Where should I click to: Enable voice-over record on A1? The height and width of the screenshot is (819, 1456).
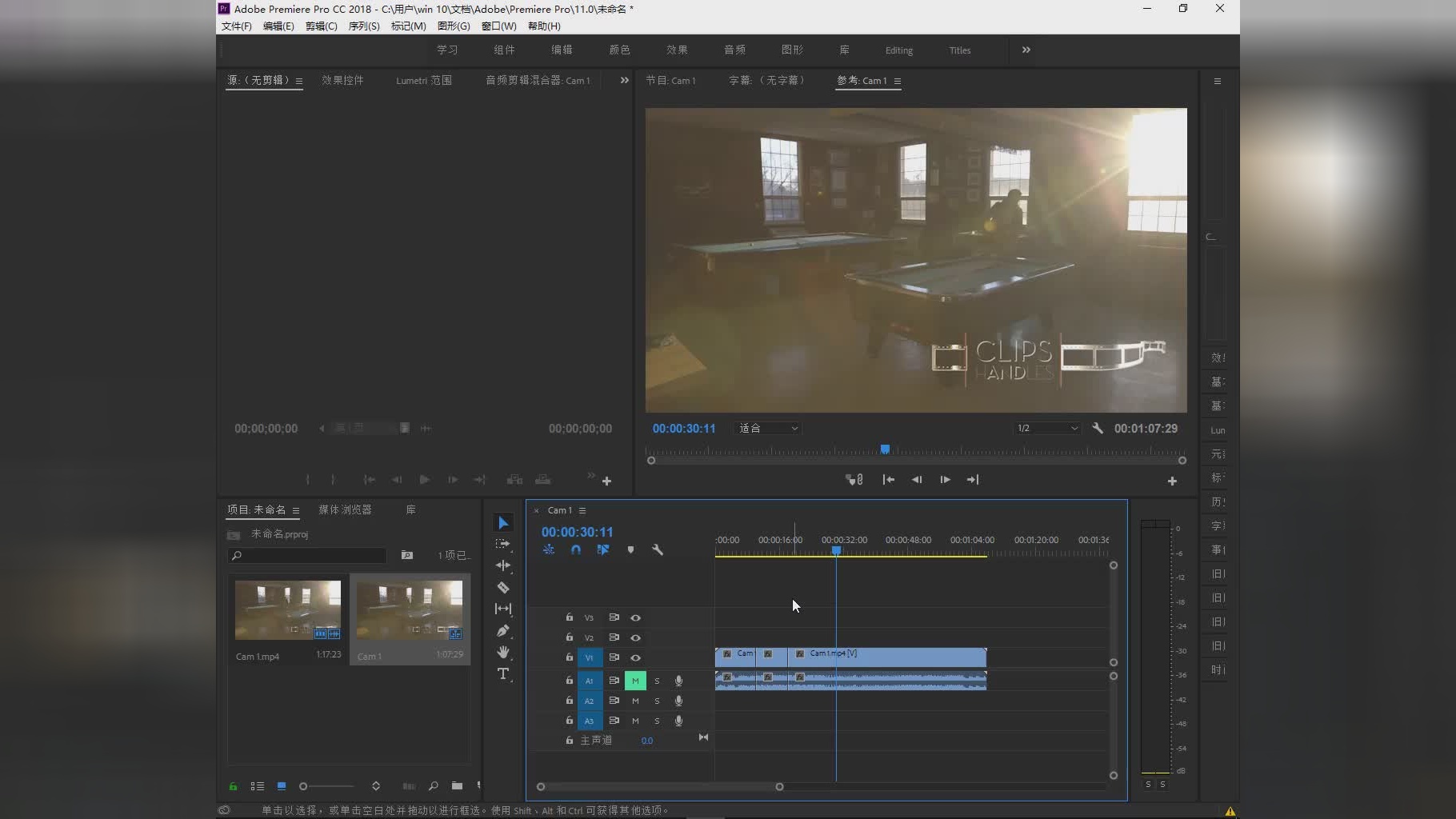[678, 681]
